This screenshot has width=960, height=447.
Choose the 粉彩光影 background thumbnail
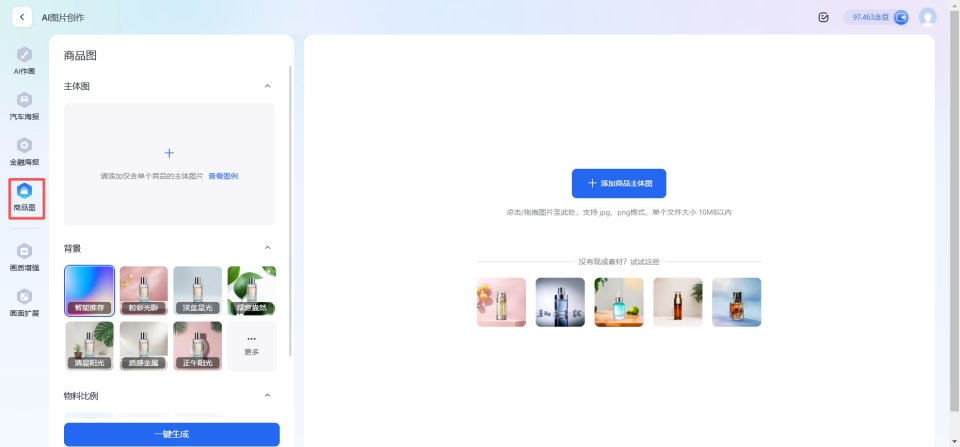[x=143, y=290]
